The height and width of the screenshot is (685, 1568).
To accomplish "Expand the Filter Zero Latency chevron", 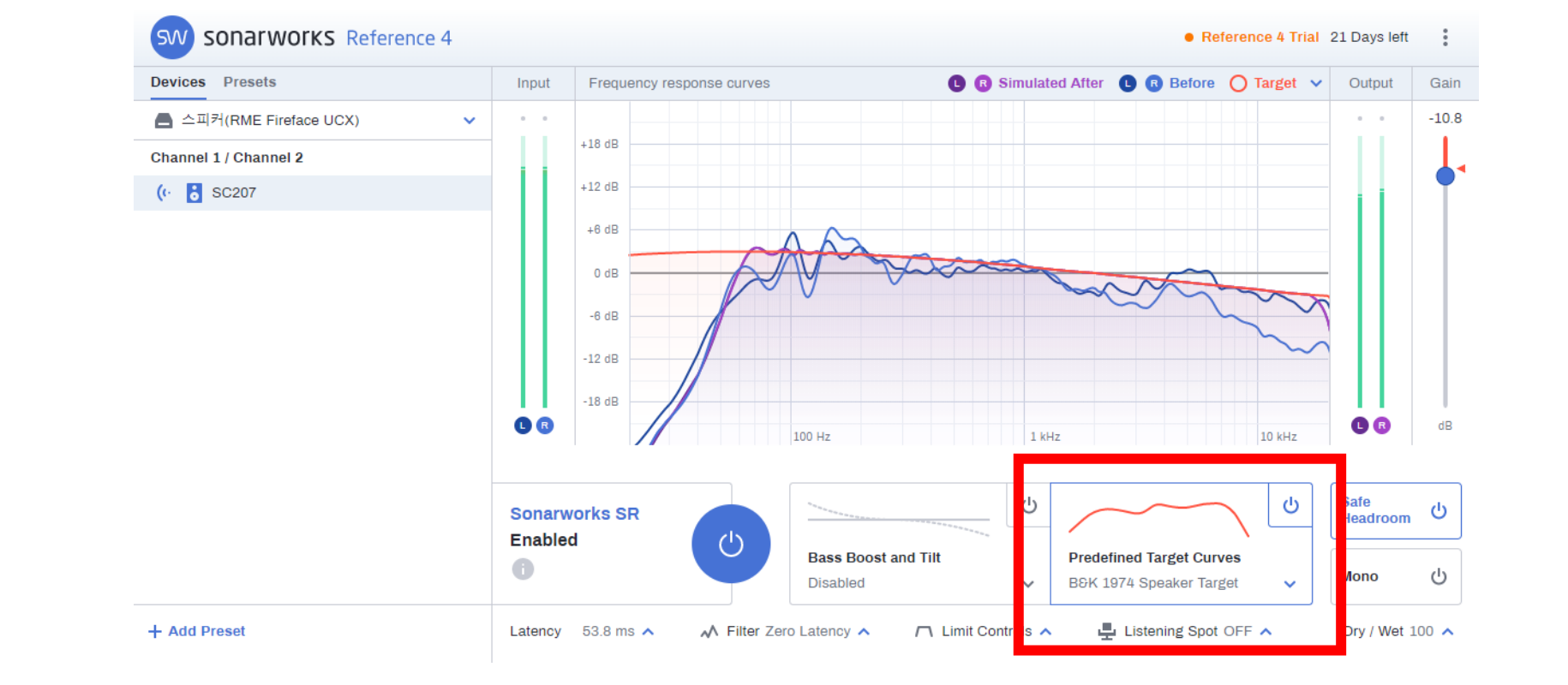I will (x=864, y=632).
